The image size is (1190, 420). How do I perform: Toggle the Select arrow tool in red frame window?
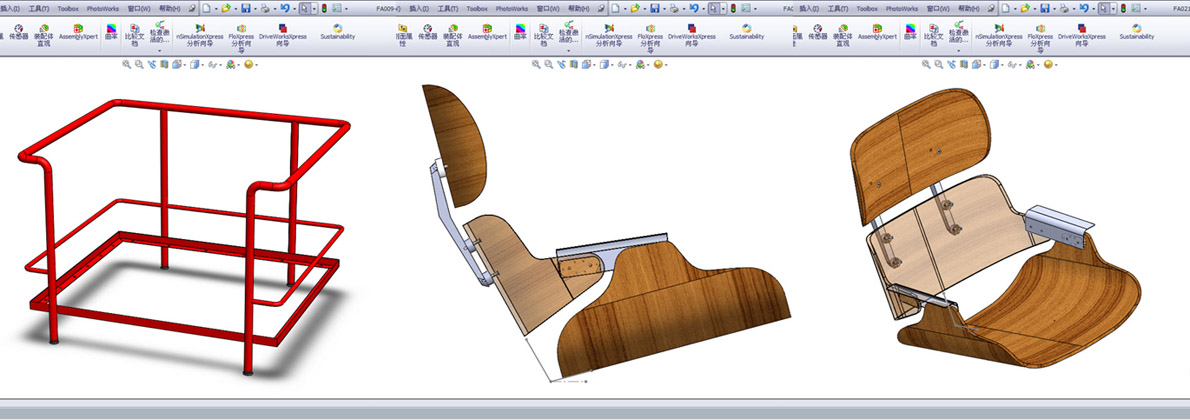click(304, 8)
